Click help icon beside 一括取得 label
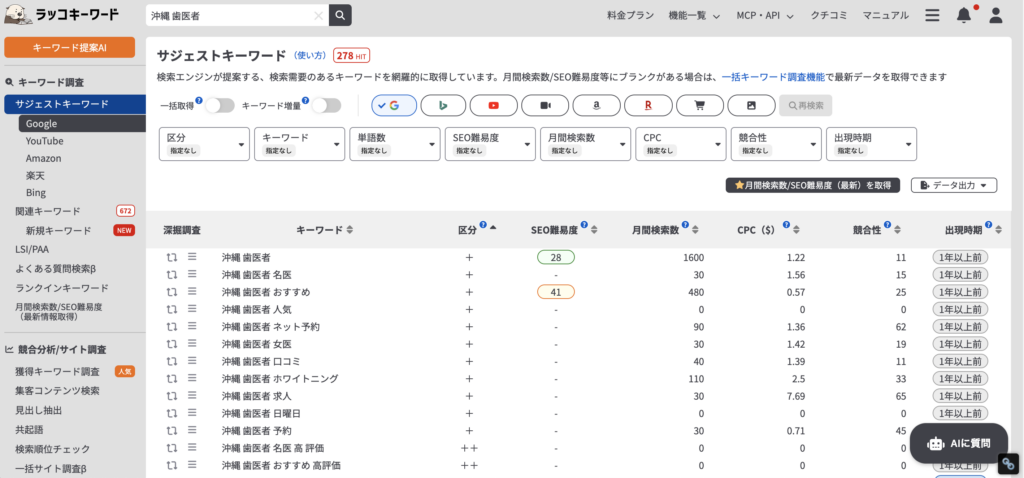 [x=199, y=101]
